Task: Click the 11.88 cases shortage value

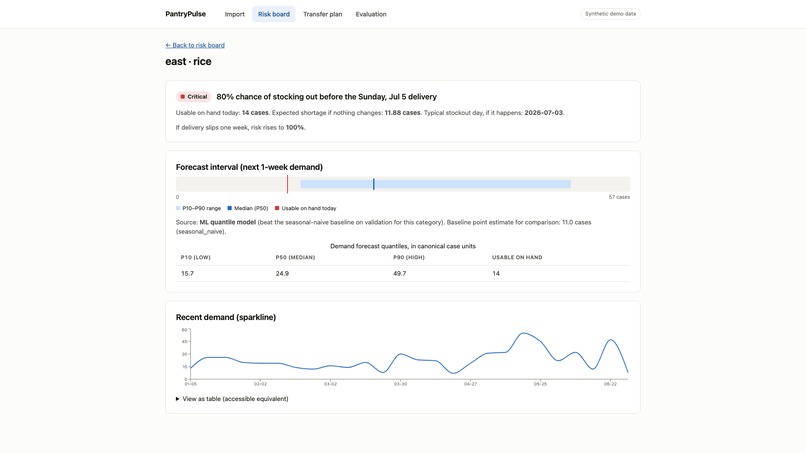Action: point(402,113)
